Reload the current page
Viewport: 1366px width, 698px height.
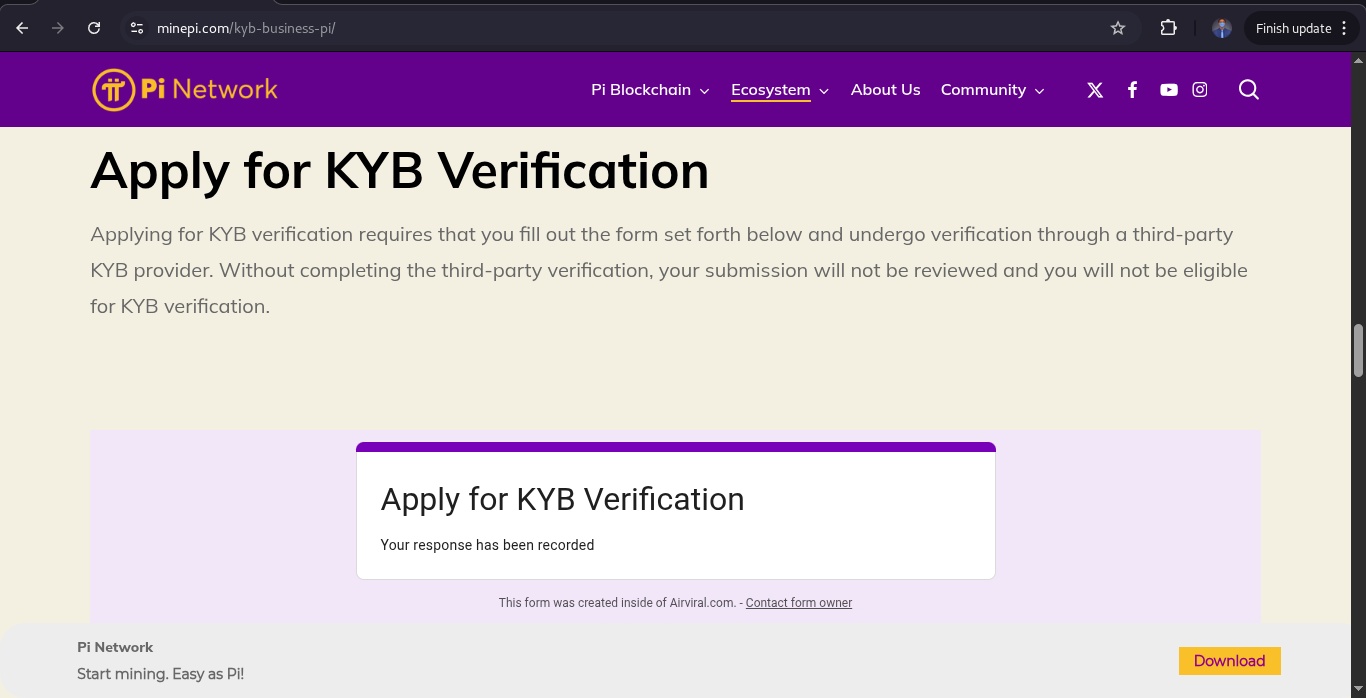click(x=94, y=27)
